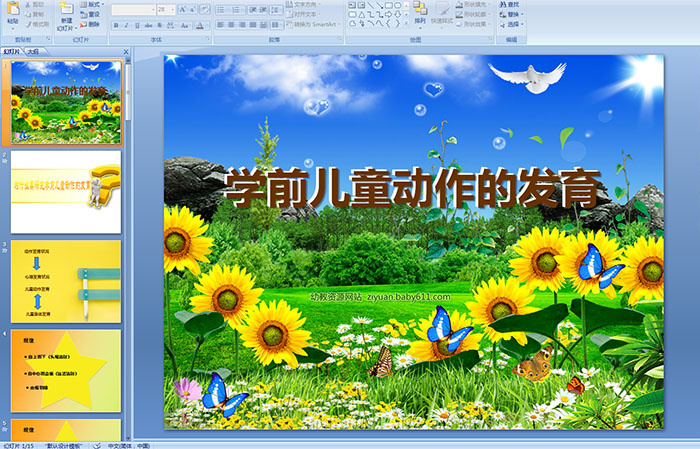Viewport: 700px width, 449px height.
Task: Toggle Bold formatting
Action: pos(116,25)
